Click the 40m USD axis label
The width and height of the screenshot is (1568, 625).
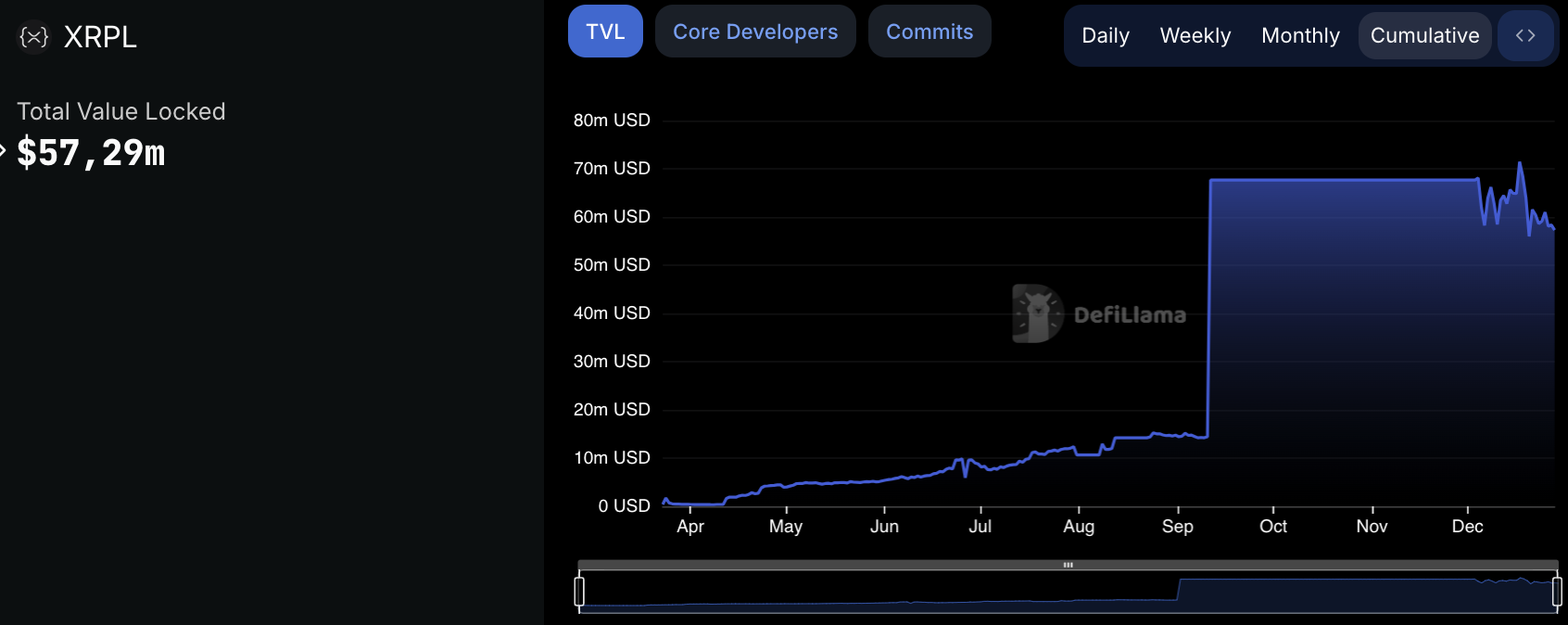click(612, 313)
